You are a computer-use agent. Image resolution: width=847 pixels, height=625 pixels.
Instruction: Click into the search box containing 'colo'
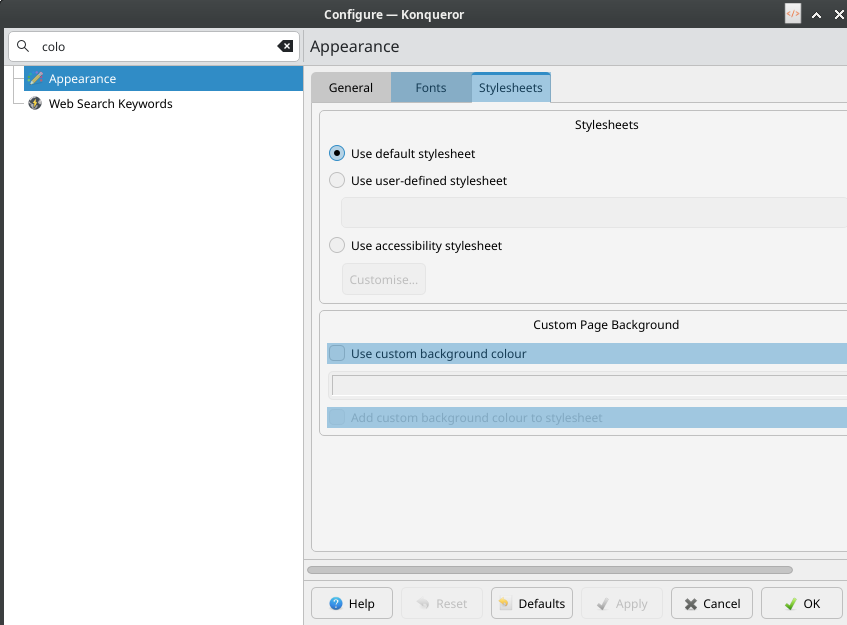[150, 46]
